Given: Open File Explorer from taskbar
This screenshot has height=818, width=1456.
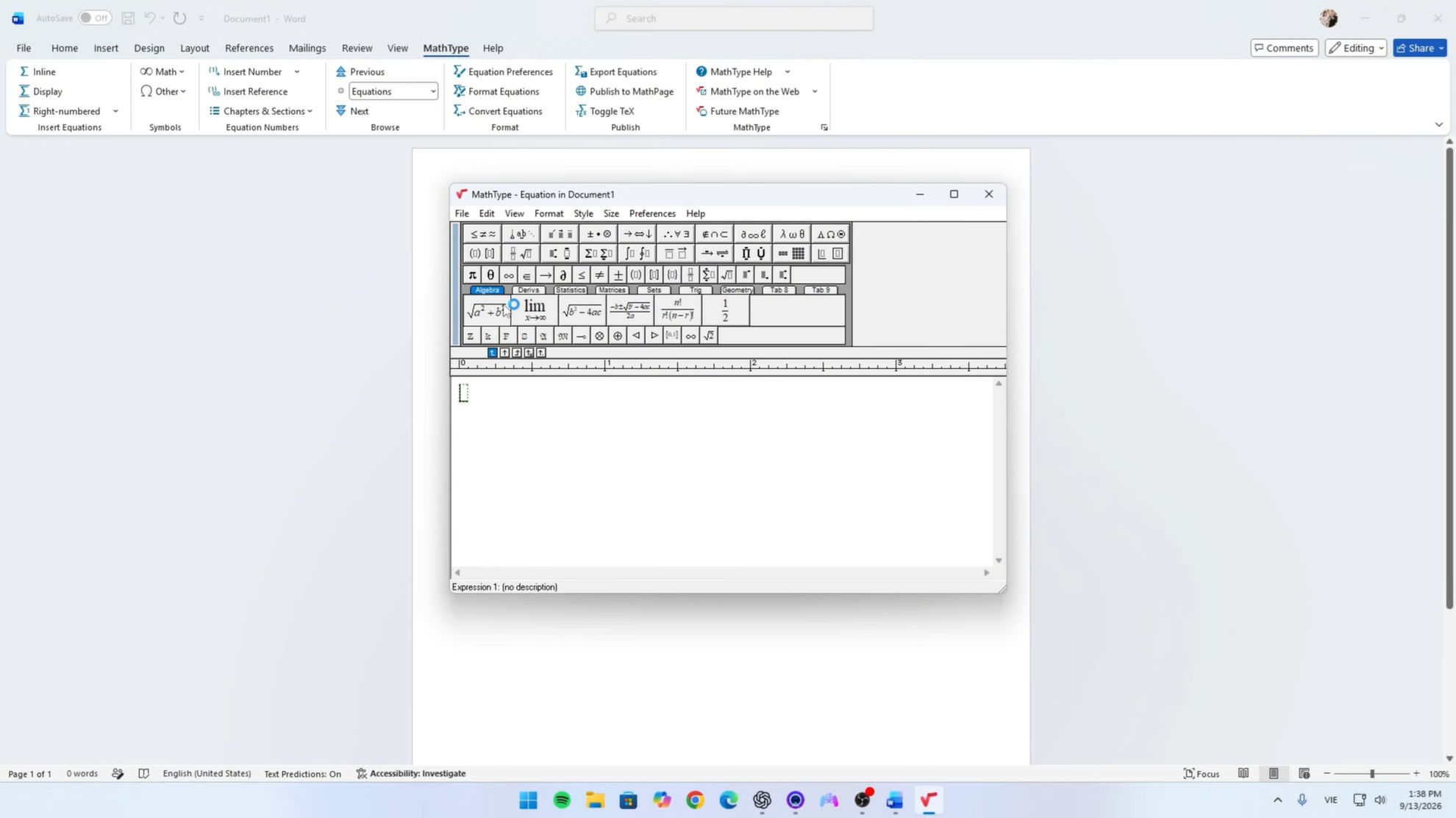Looking at the screenshot, I should point(595,800).
